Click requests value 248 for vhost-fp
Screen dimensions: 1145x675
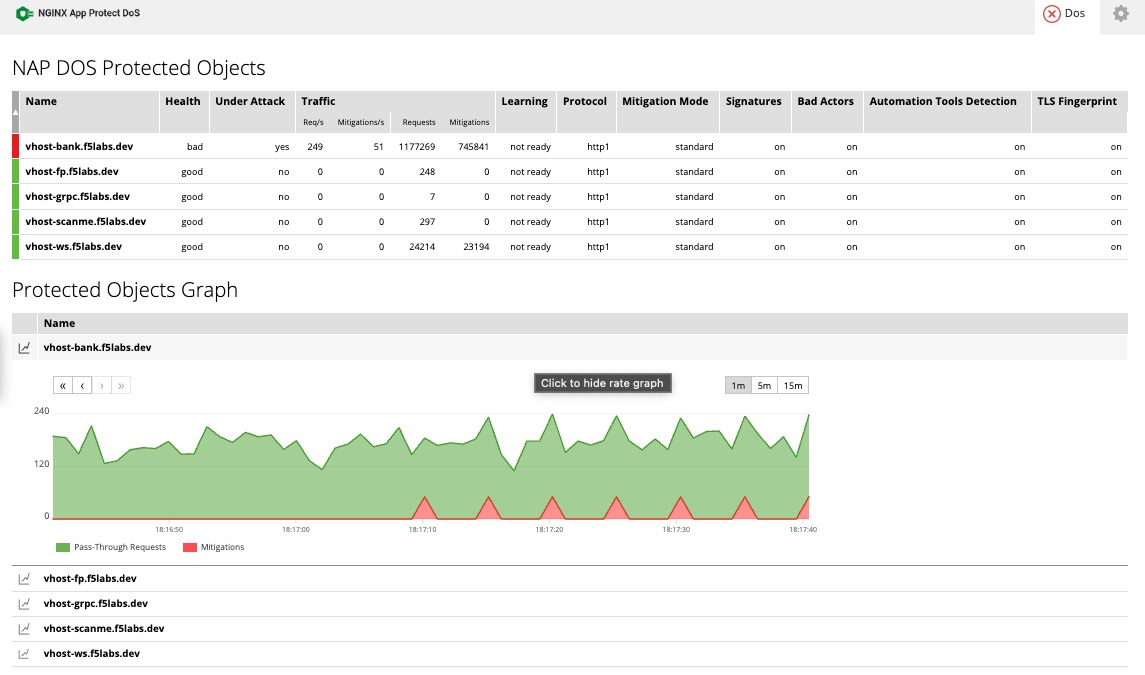point(427,172)
